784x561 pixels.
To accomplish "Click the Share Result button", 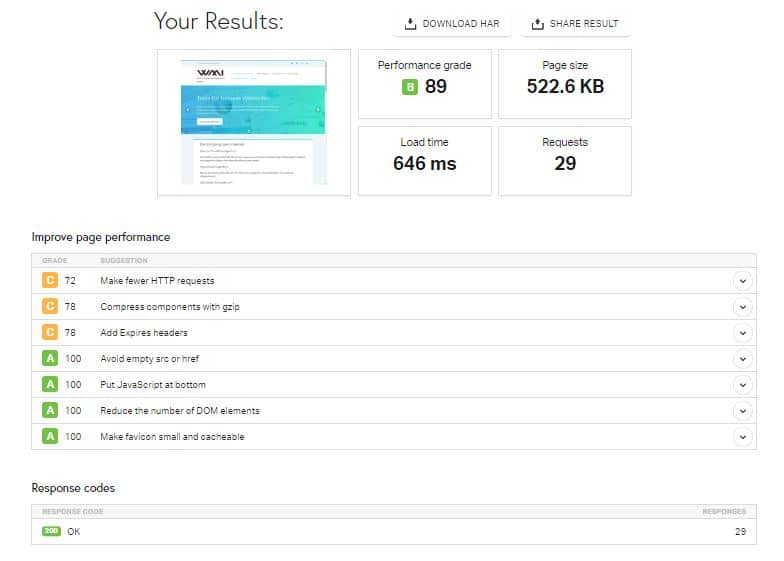I will click(575, 24).
